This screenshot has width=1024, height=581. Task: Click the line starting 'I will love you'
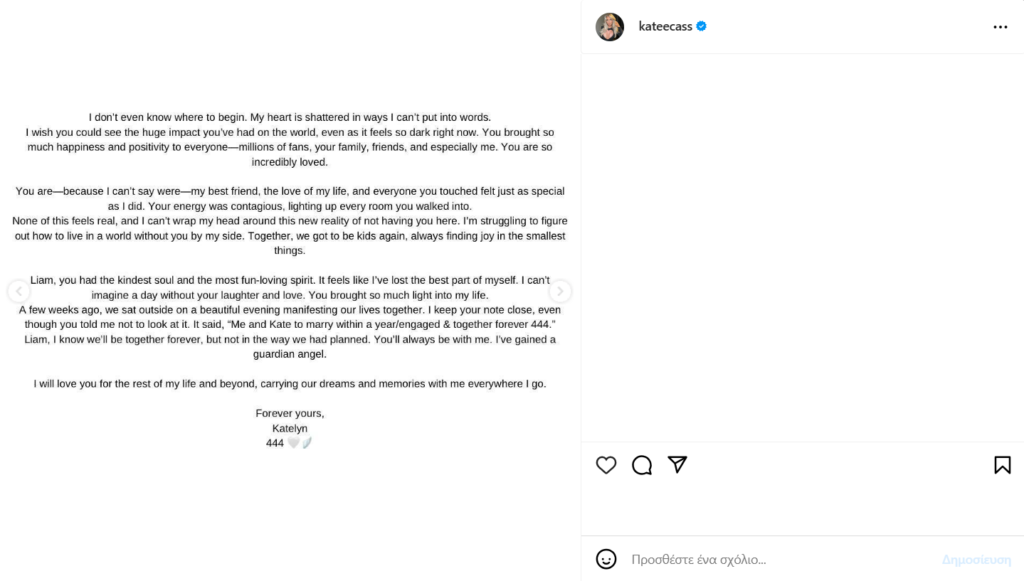point(290,383)
